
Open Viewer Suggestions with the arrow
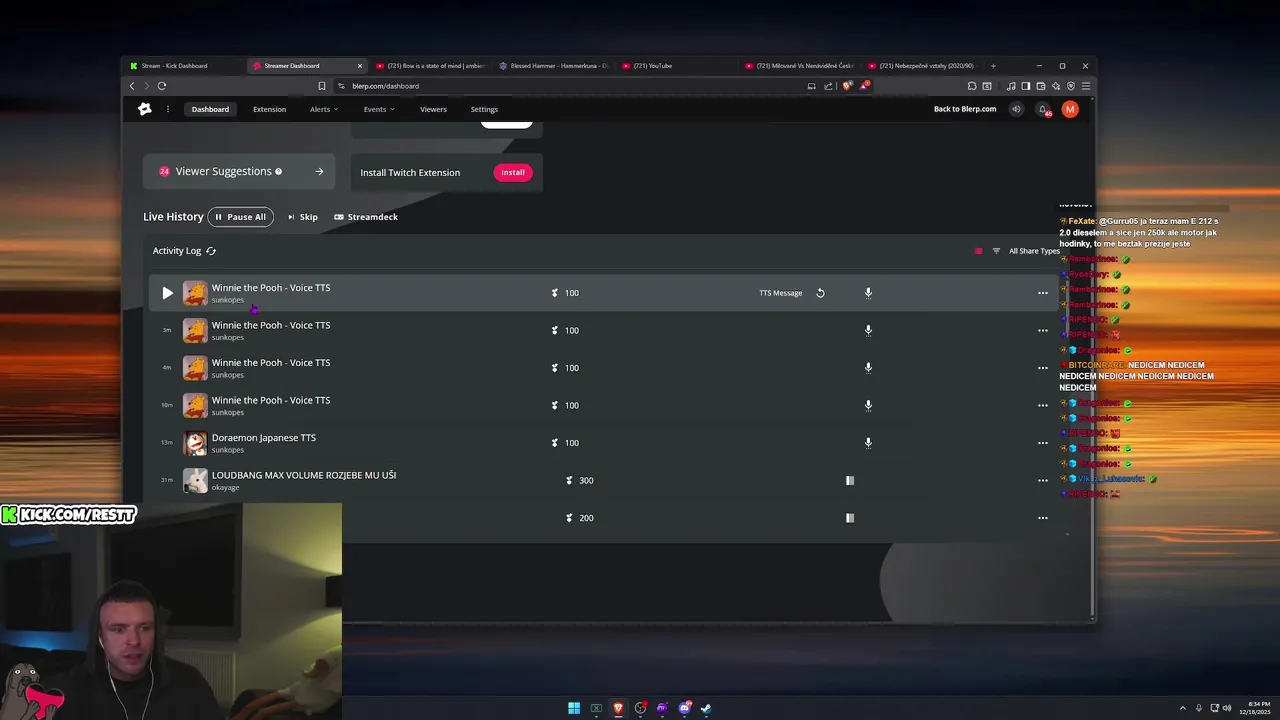(x=319, y=172)
